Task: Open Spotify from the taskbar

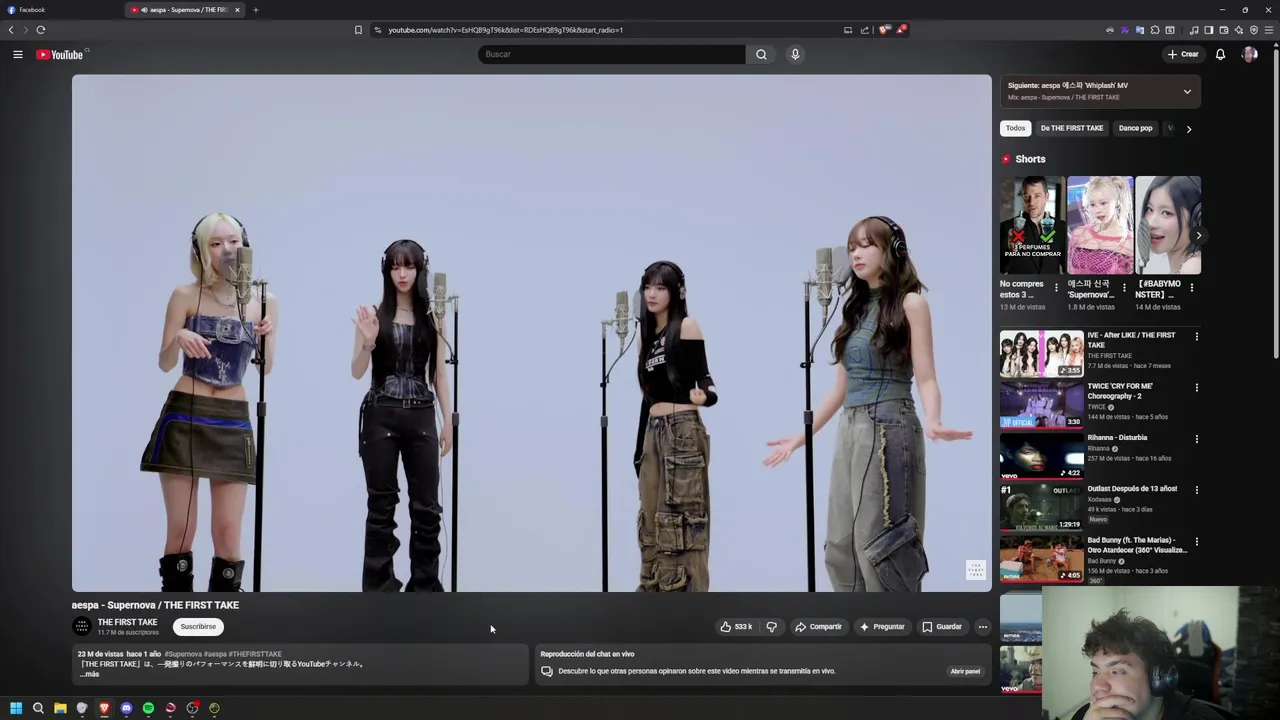Action: tap(148, 708)
